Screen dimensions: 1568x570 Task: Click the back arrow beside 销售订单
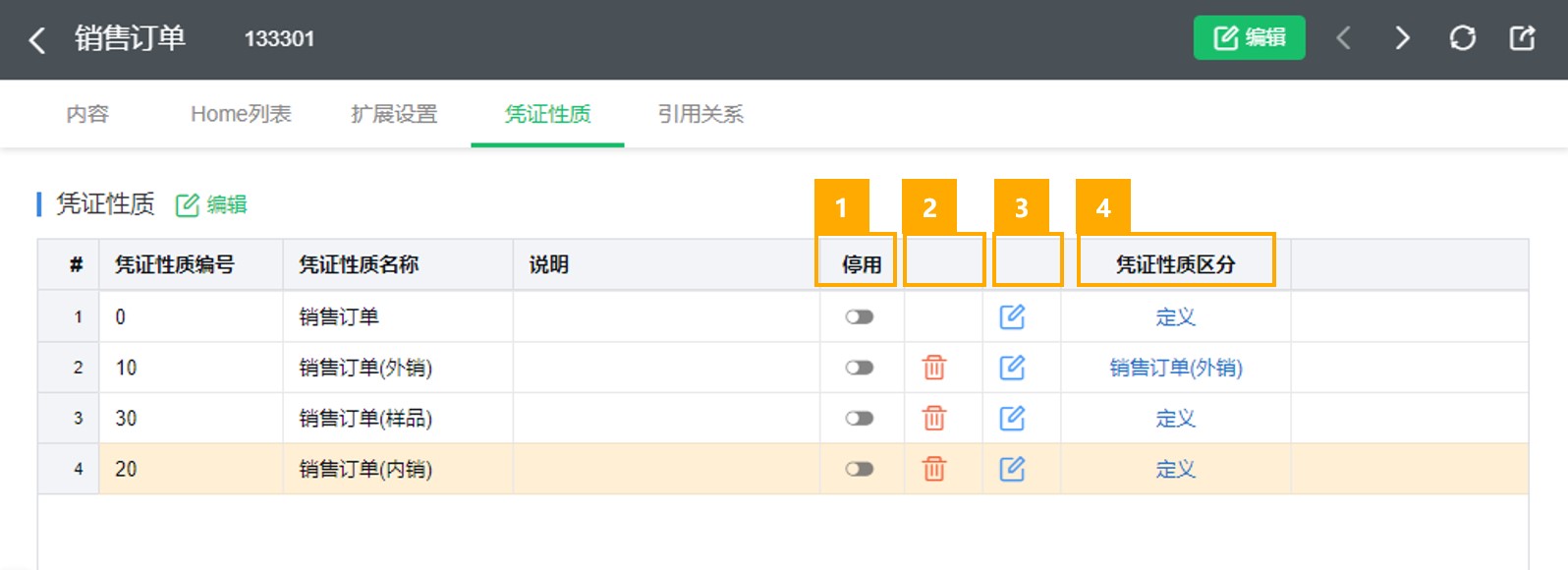pos(37,40)
